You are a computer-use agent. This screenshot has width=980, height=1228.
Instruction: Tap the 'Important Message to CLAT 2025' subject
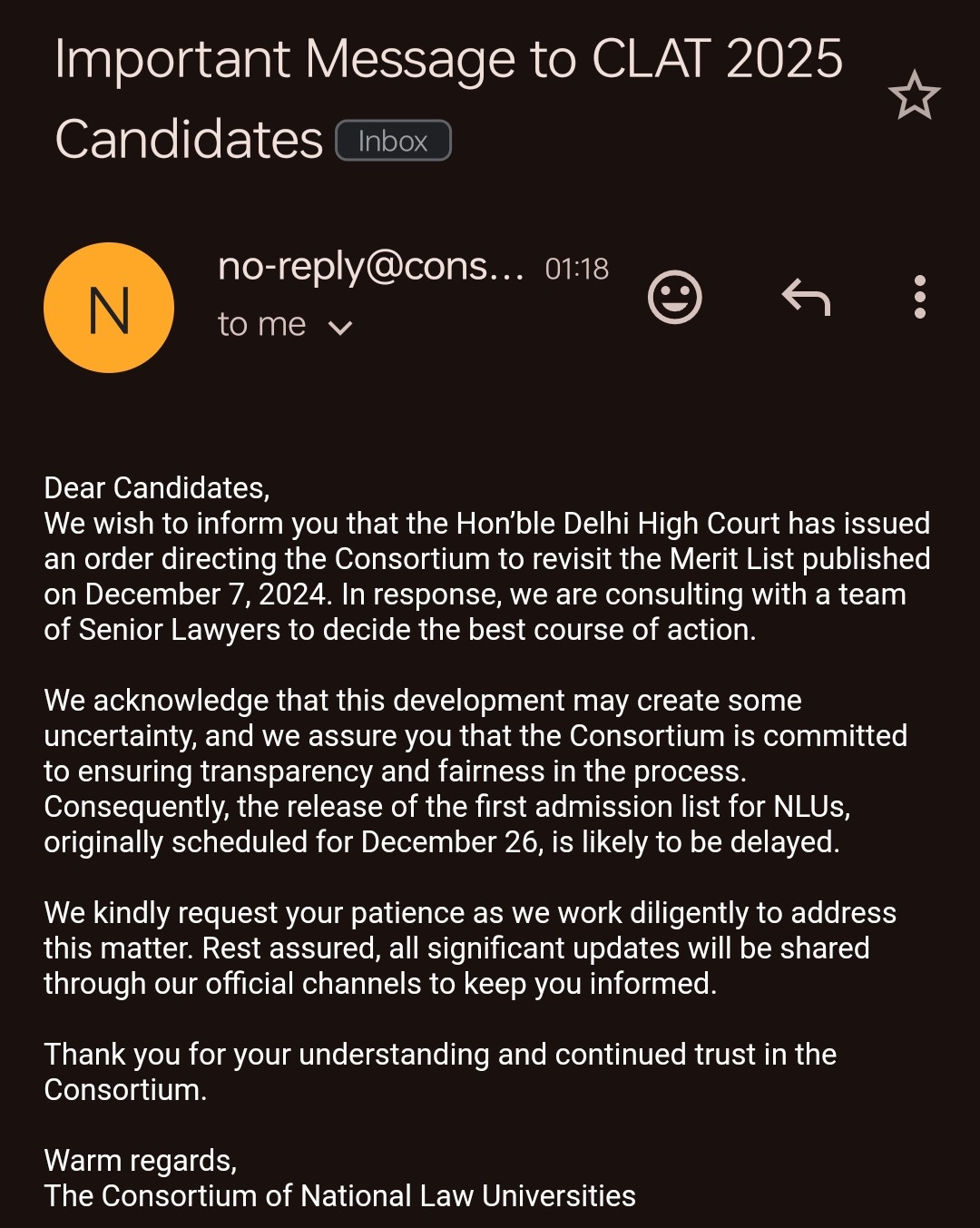click(449, 59)
